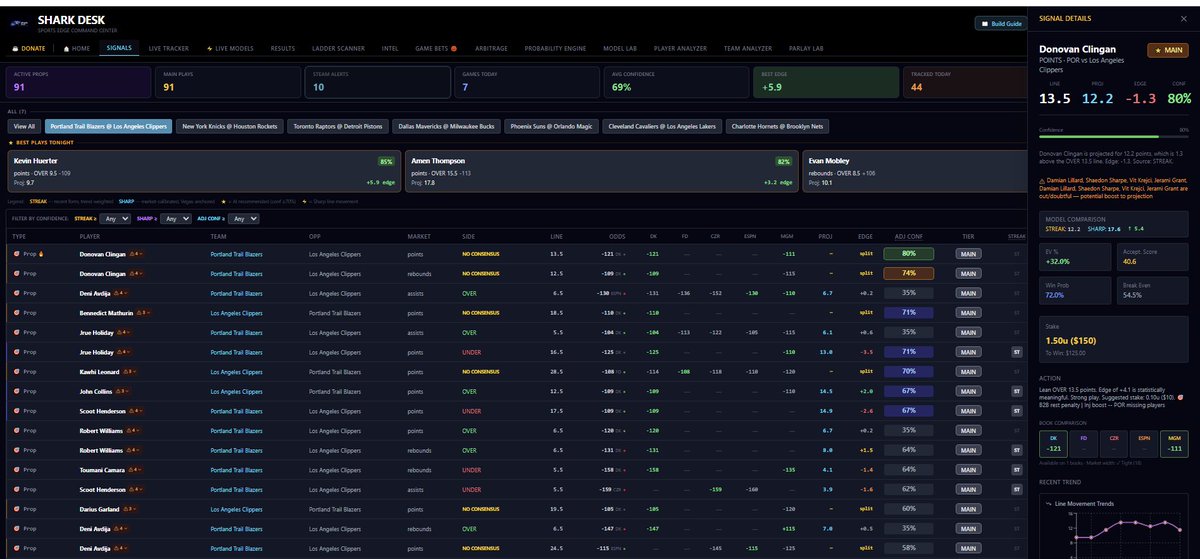Open the Donate tab
The width and height of the screenshot is (1200, 559).
click(28, 48)
